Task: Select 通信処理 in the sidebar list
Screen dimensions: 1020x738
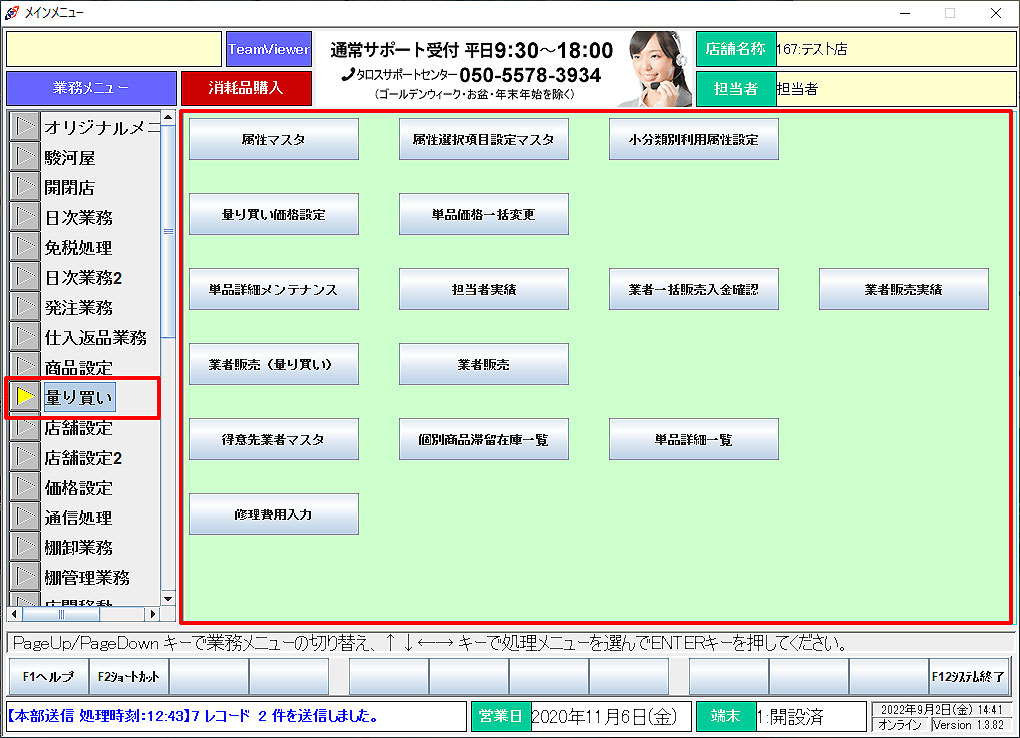Action: tap(78, 518)
